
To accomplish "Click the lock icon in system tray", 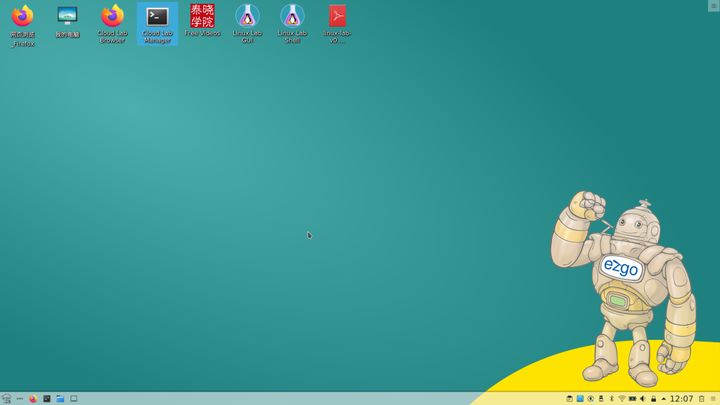I will 653,399.
